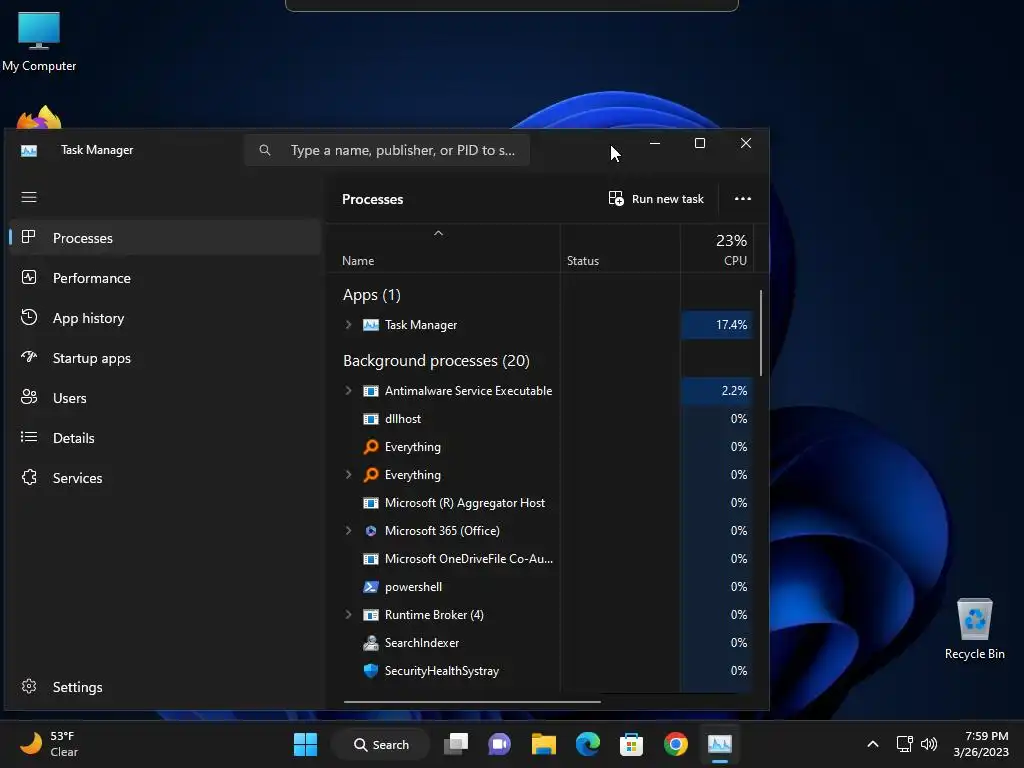1024x768 pixels.
Task: Select the Users tab
Action: [165, 398]
